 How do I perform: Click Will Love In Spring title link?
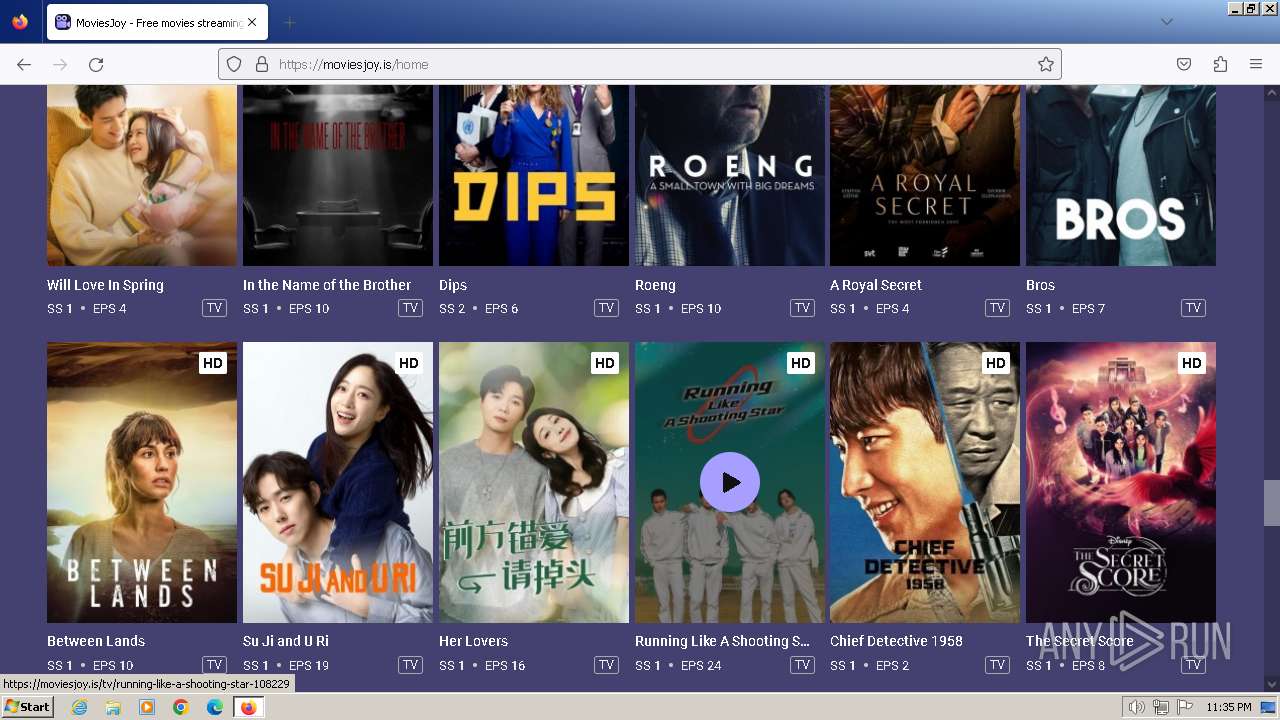click(x=105, y=285)
